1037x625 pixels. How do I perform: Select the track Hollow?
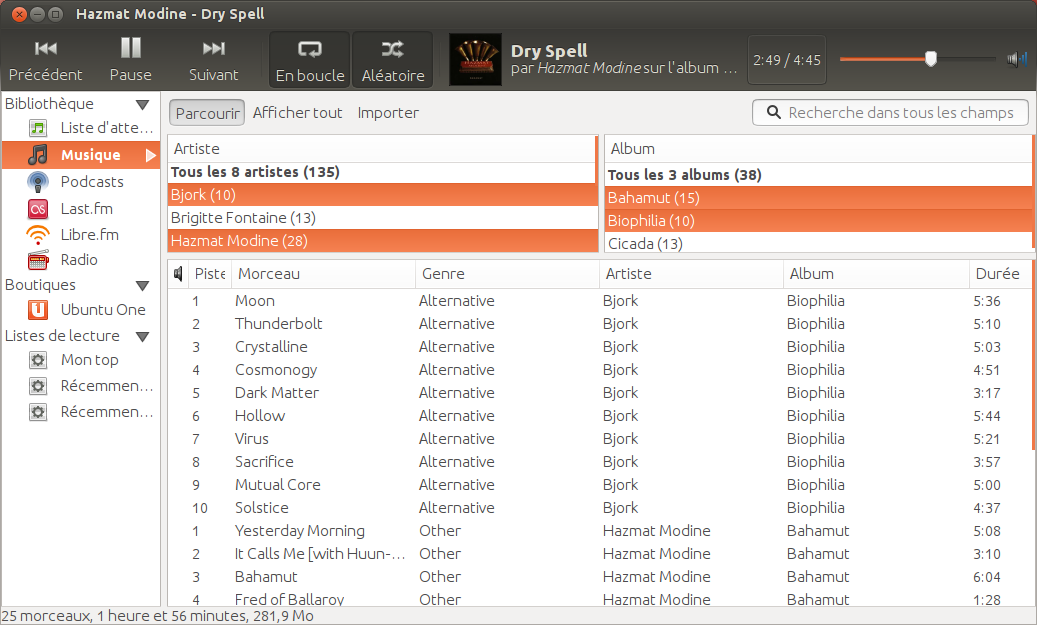click(x=599, y=416)
